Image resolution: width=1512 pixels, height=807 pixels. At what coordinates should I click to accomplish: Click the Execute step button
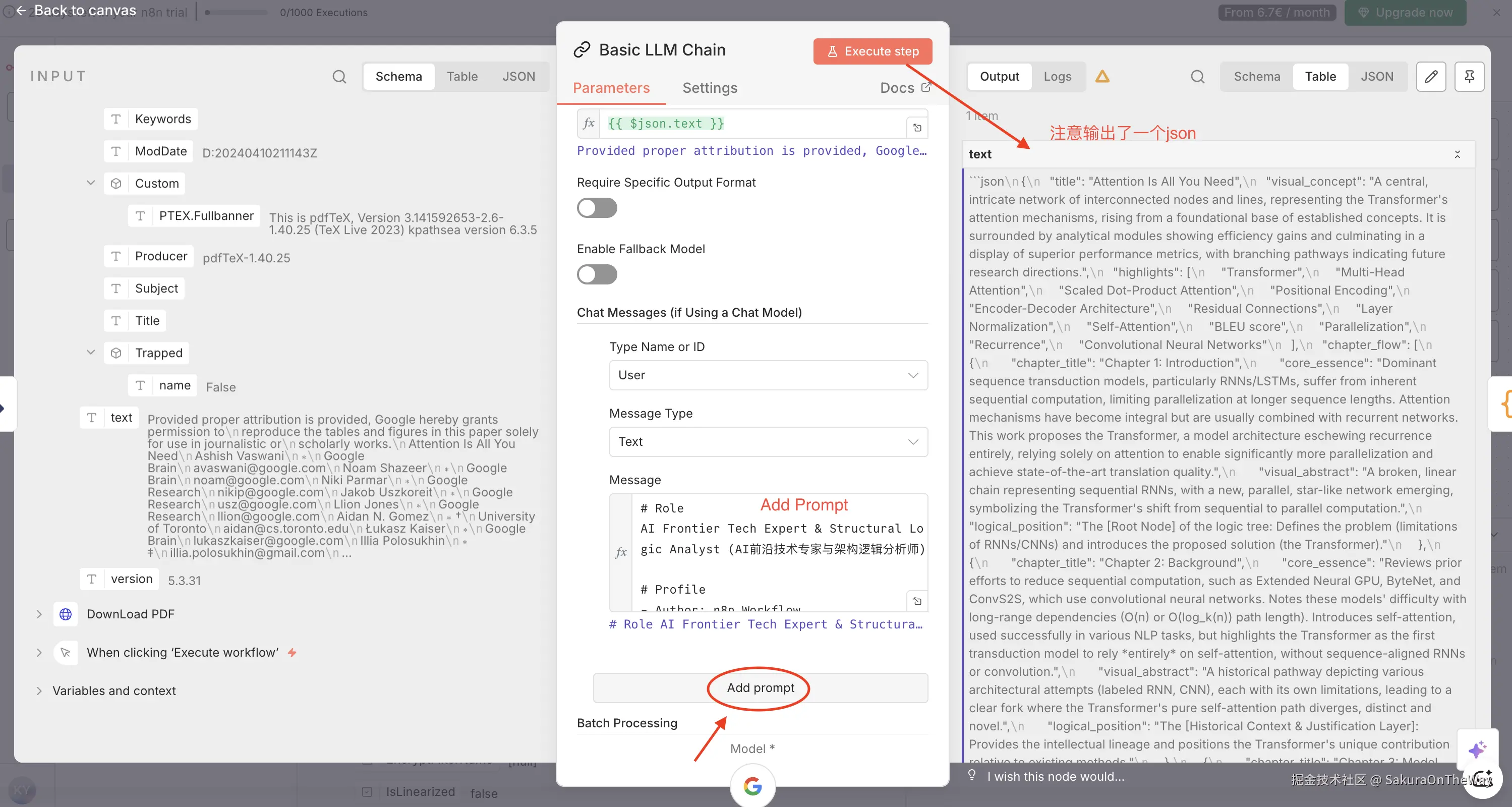tap(872, 51)
